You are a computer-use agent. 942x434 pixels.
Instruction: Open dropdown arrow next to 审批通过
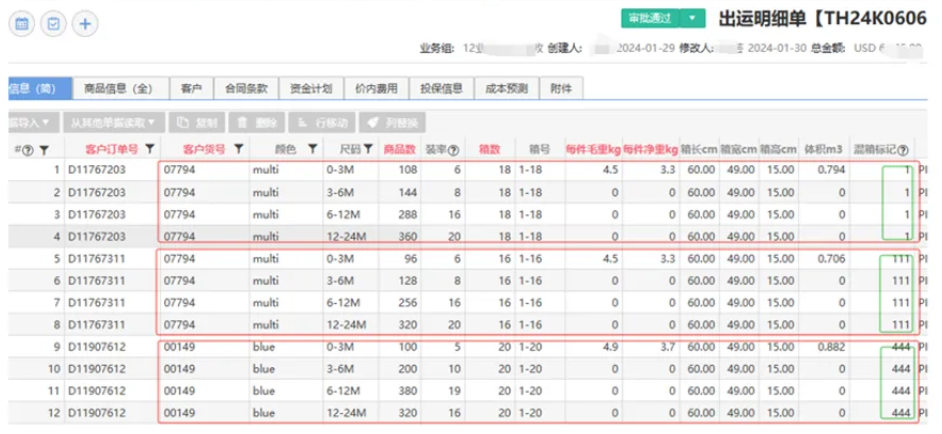[694, 19]
